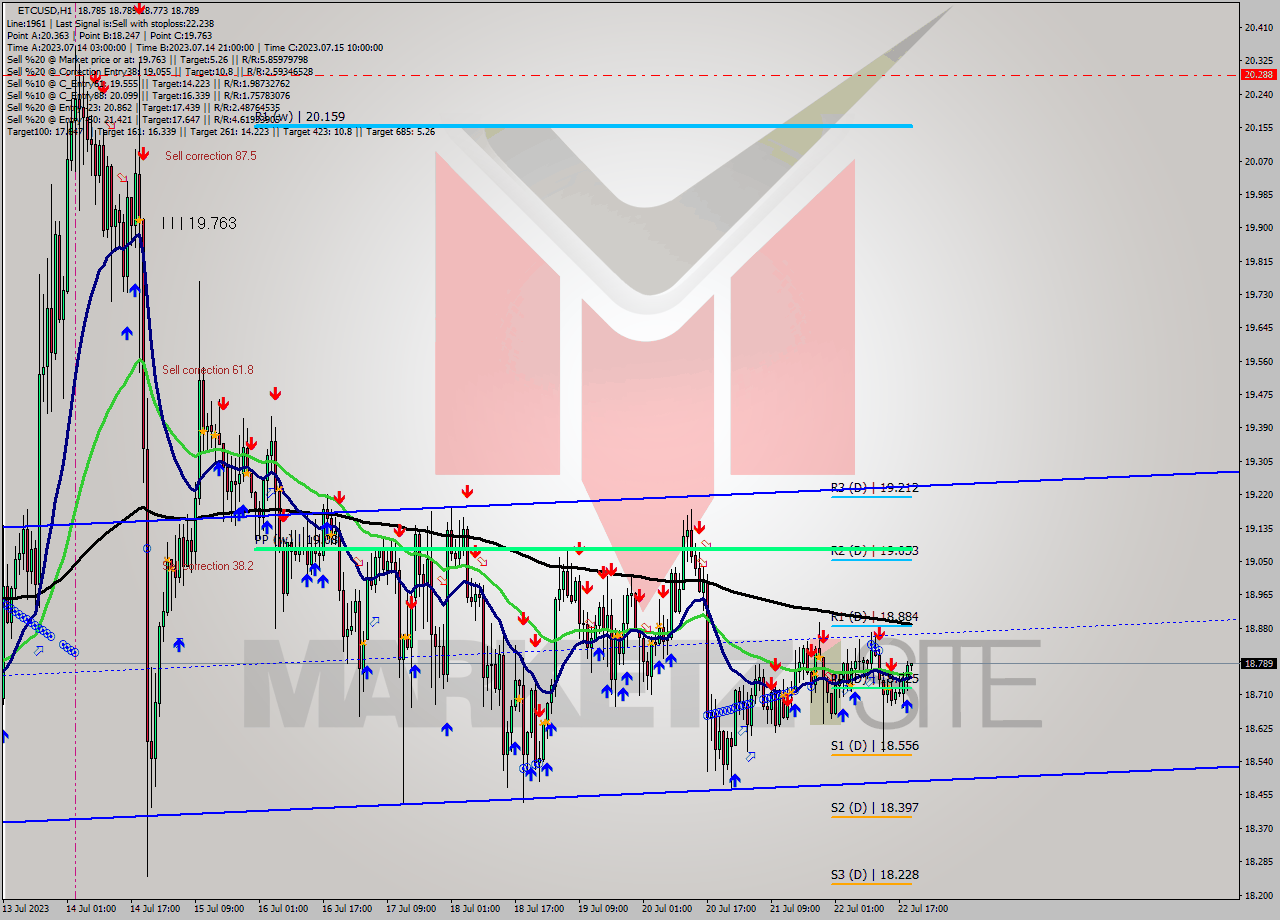Click the 20.070 price axis label
This screenshot has width=1280, height=920.
pyautogui.click(x=1258, y=161)
